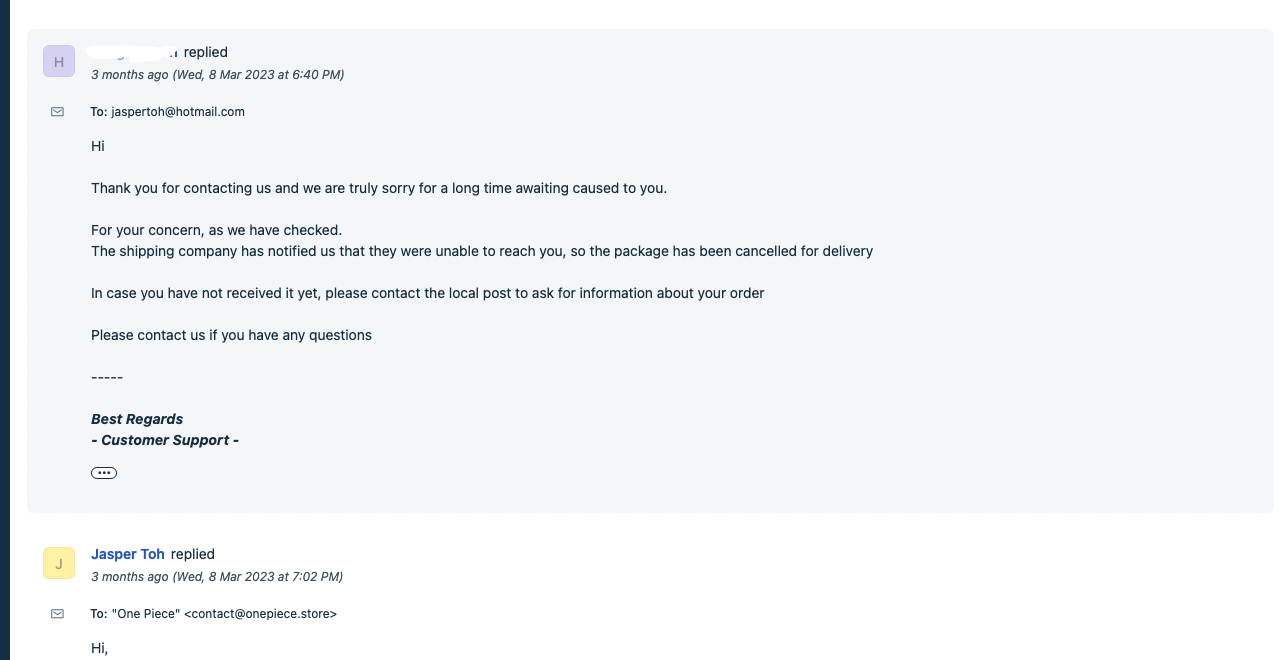Click envelope icon beside One Piece recipient
The height and width of the screenshot is (660, 1279).
point(57,614)
